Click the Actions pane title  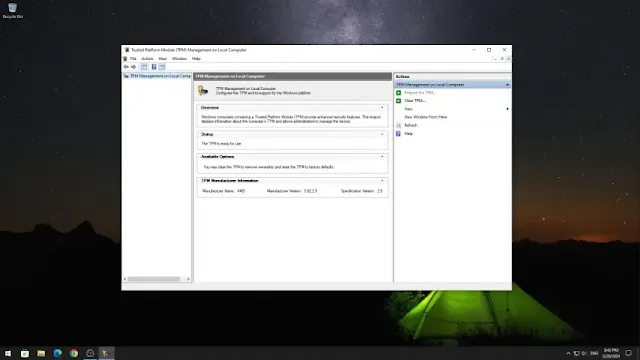coord(402,77)
